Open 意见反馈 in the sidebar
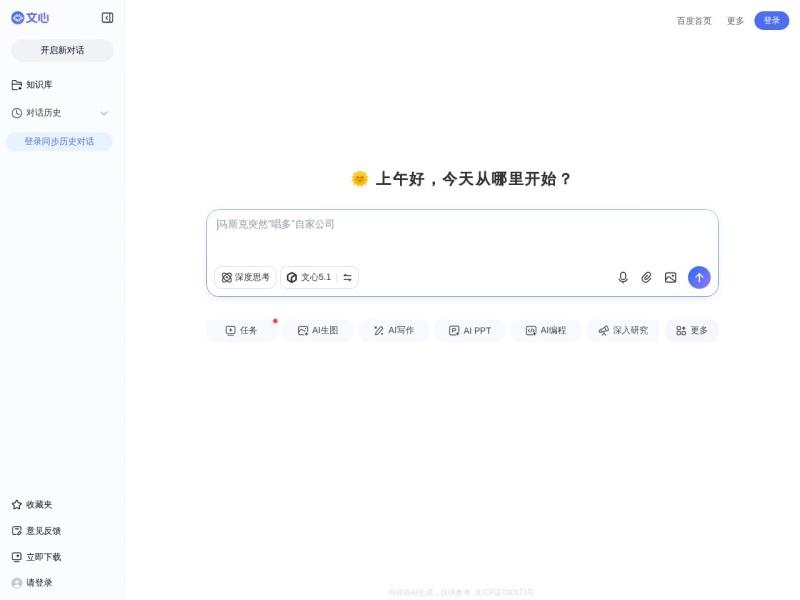The image size is (800, 600). pos(36,531)
